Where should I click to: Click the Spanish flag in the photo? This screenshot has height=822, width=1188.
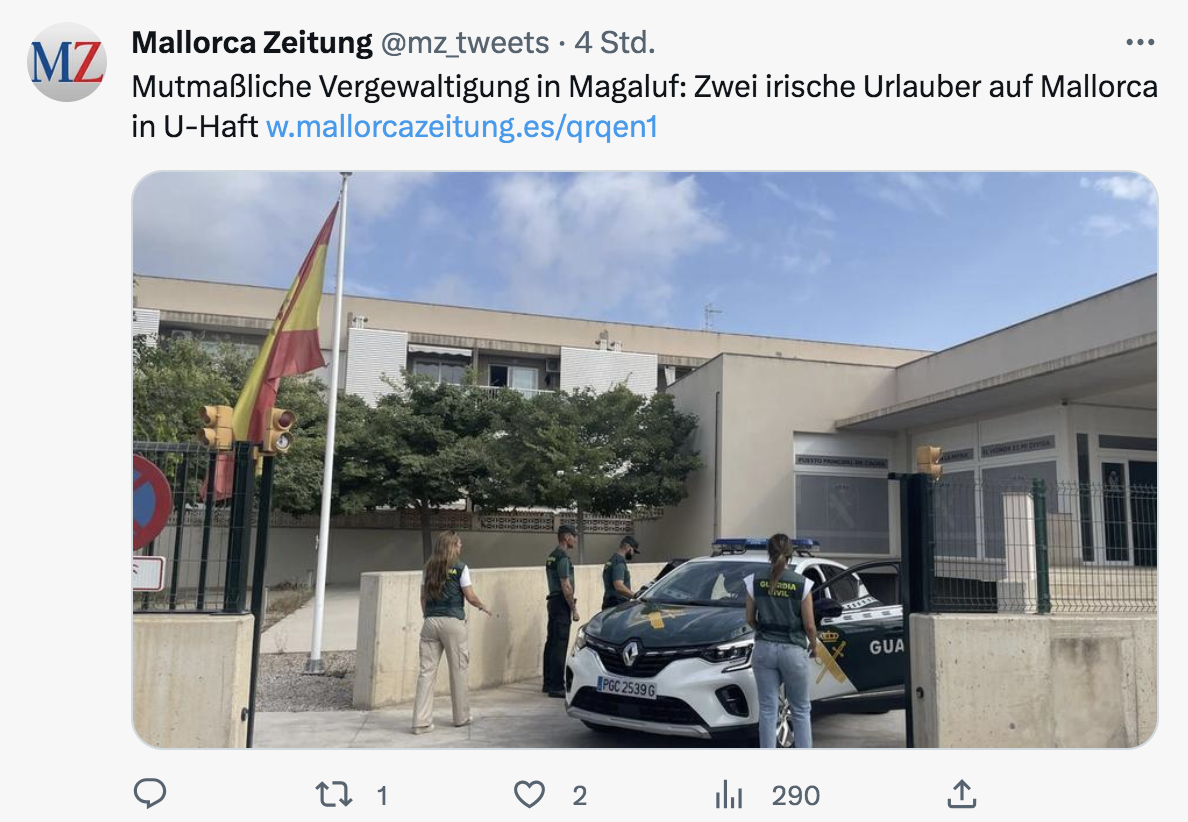pyautogui.click(x=284, y=345)
